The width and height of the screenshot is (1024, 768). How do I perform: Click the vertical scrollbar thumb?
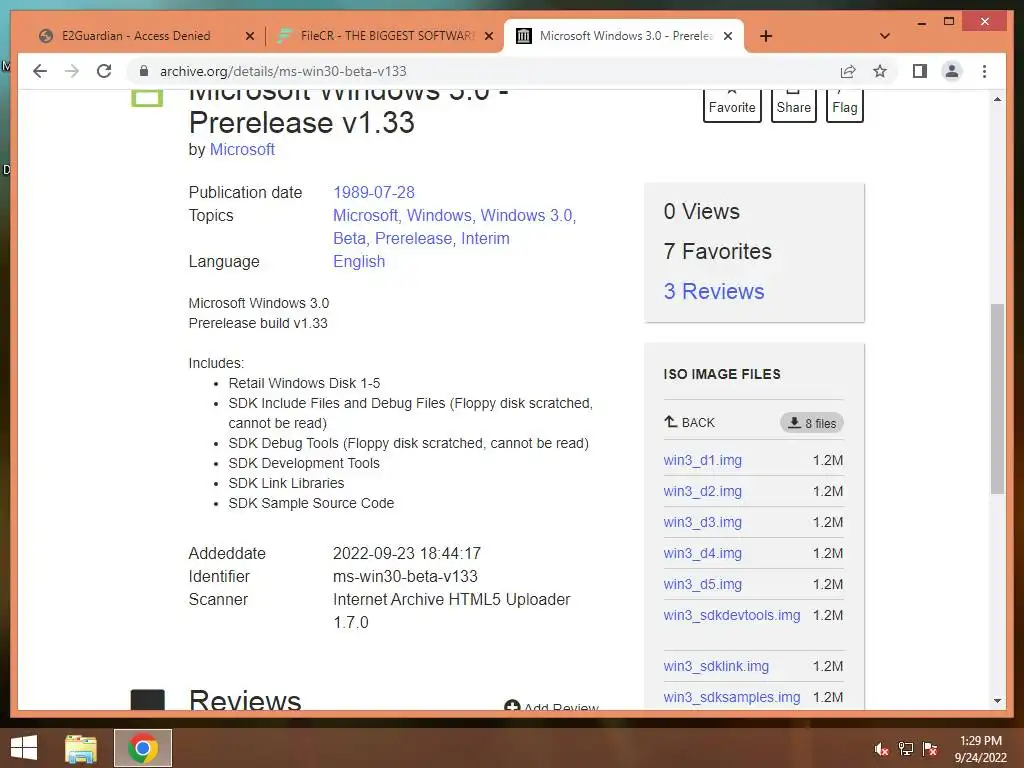pyautogui.click(x=997, y=398)
